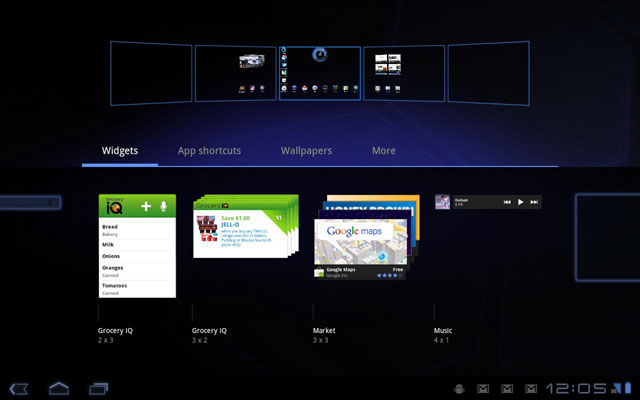Select the More tab

point(383,151)
